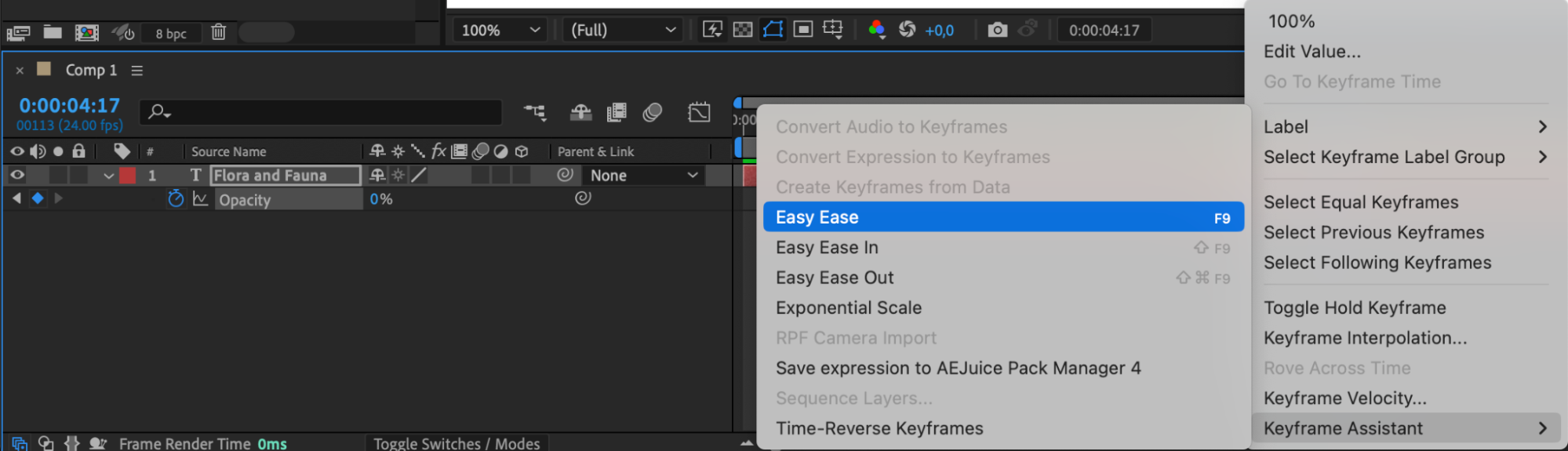Open the 100% magnification dropdown
The width and height of the screenshot is (1568, 451).
[x=501, y=30]
